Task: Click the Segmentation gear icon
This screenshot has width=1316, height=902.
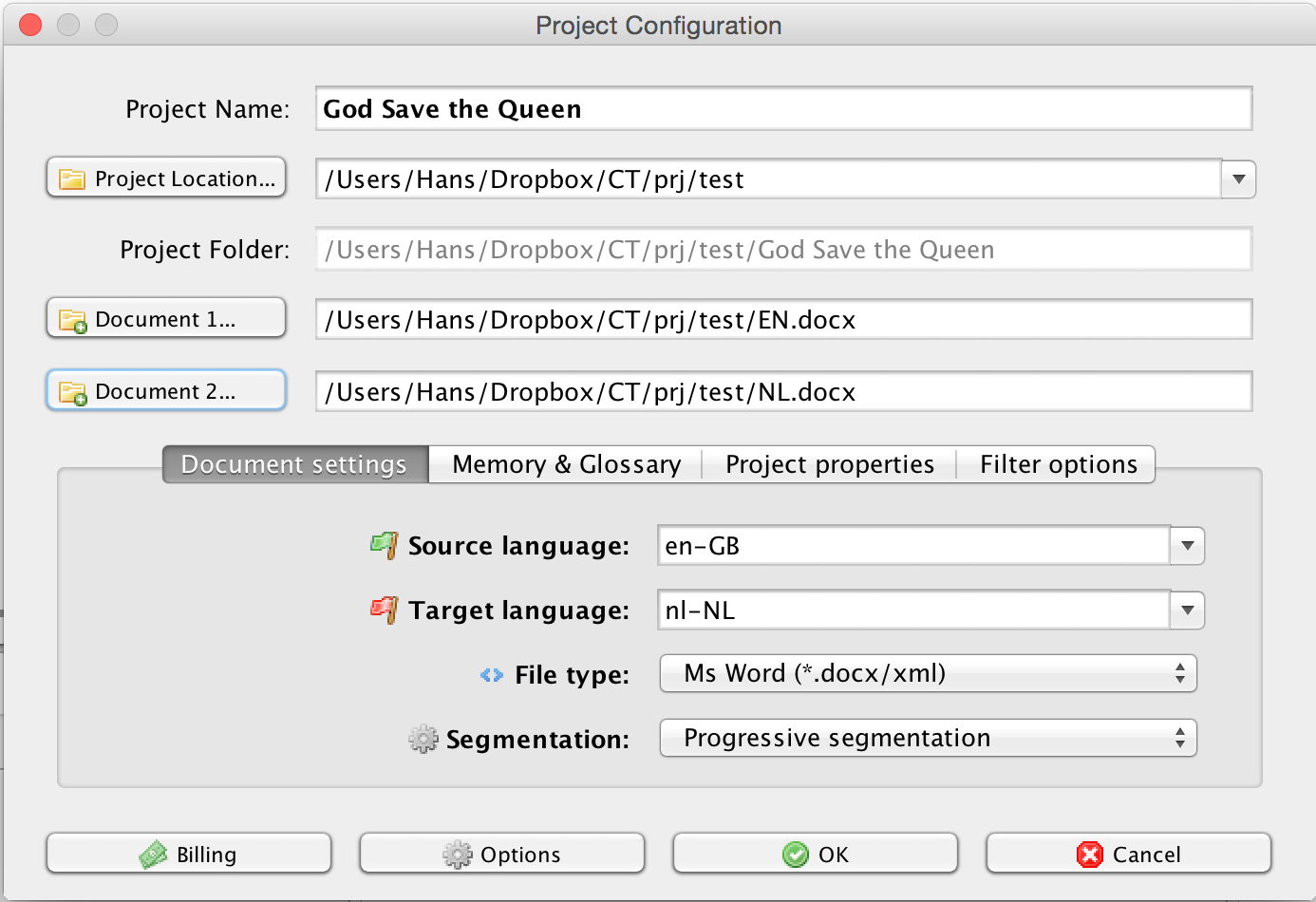Action: coord(423,739)
